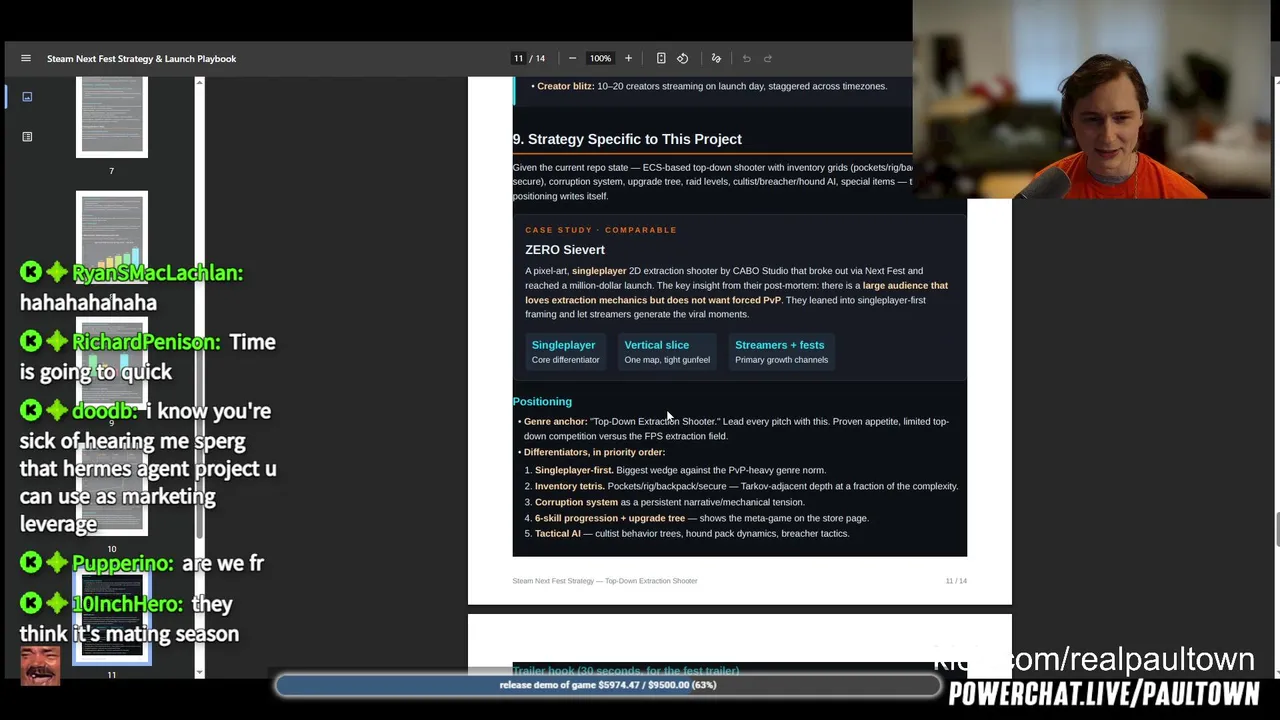Screen dimensions: 1280x720
Task: Click the main document vertical scrollbar thumb
Action: 1276,530
